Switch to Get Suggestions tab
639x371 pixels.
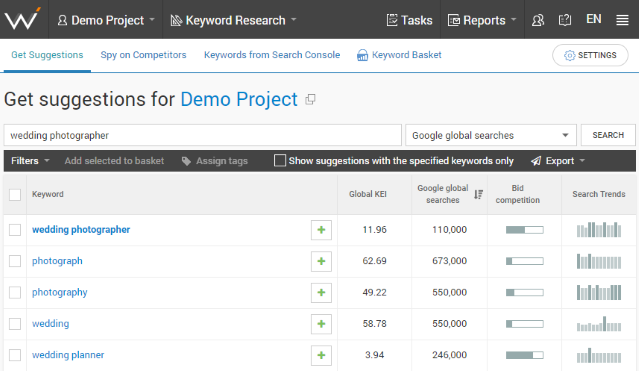pos(47,55)
